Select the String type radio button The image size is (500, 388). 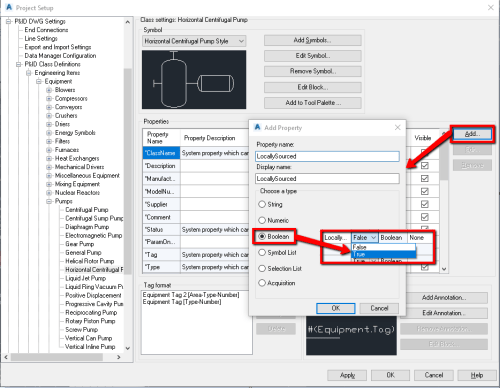pyautogui.click(x=262, y=204)
